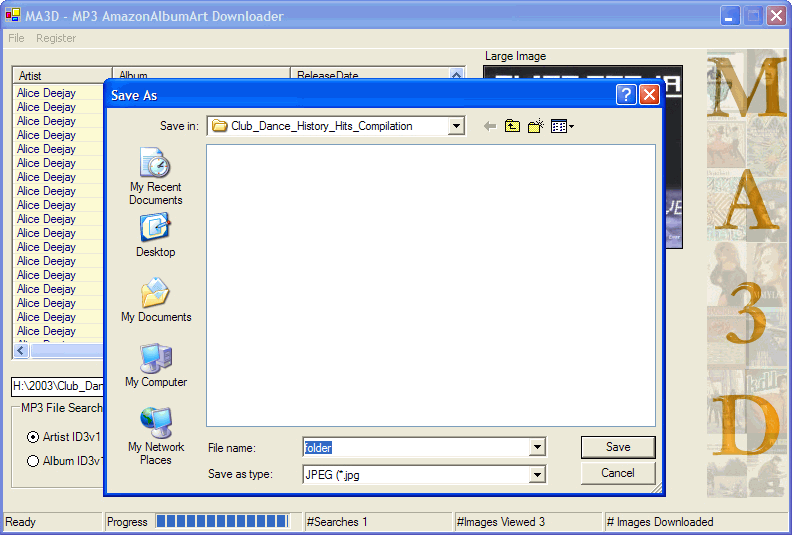This screenshot has height=535, width=792.
Task: Click the Ready status text
Action: tap(20, 522)
